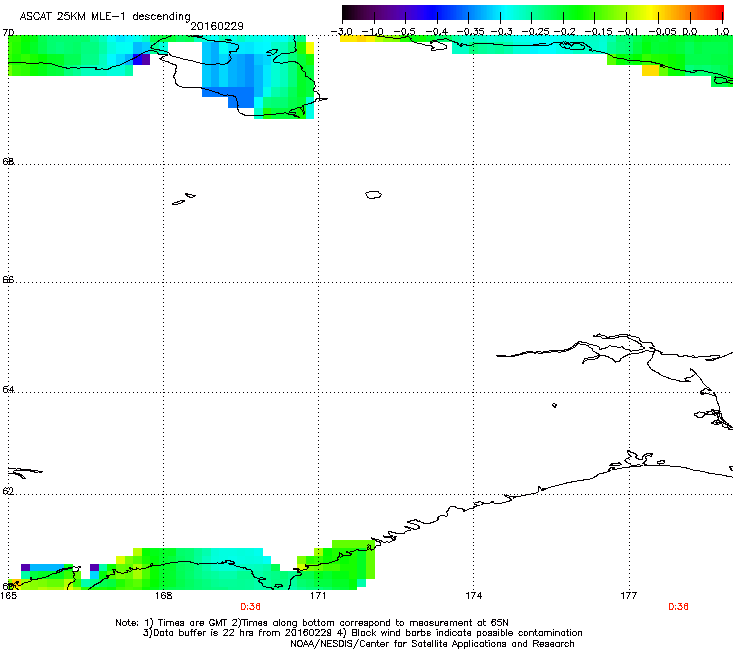This screenshot has width=740, height=650.
Task: Click the longitude label '177'
Action: 629,596
